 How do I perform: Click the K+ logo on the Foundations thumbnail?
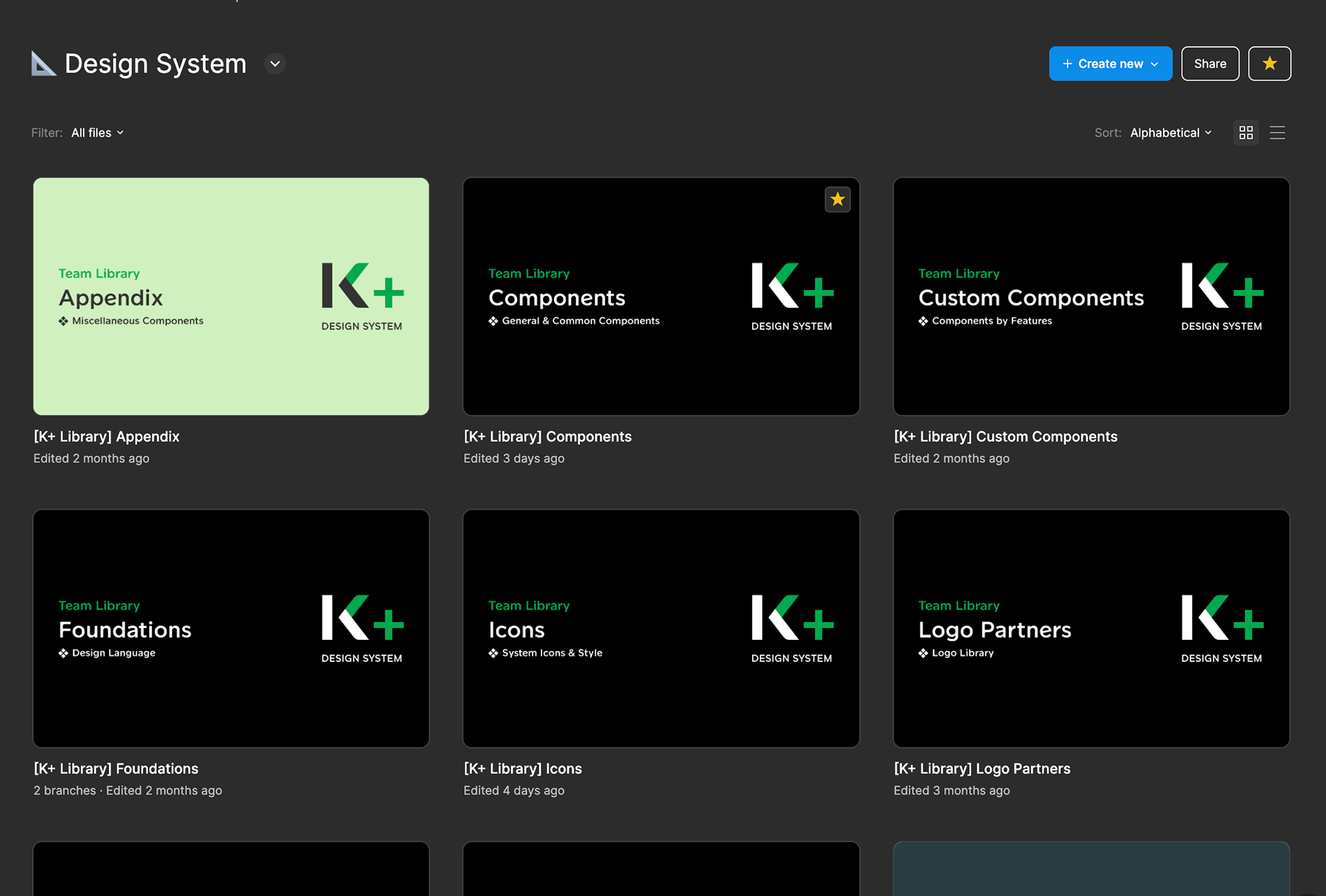[x=363, y=617]
